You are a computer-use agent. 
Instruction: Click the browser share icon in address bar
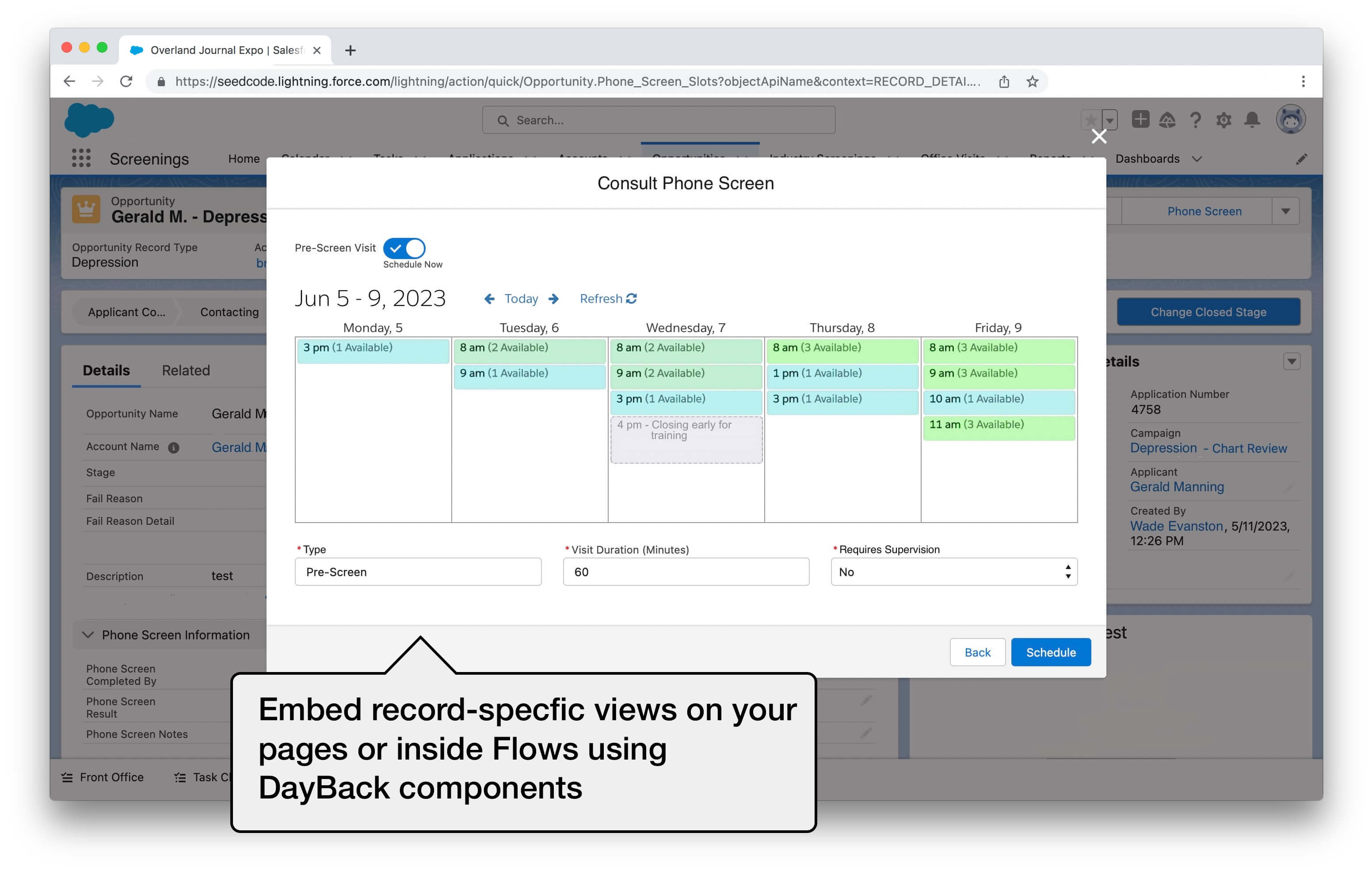pos(1004,81)
